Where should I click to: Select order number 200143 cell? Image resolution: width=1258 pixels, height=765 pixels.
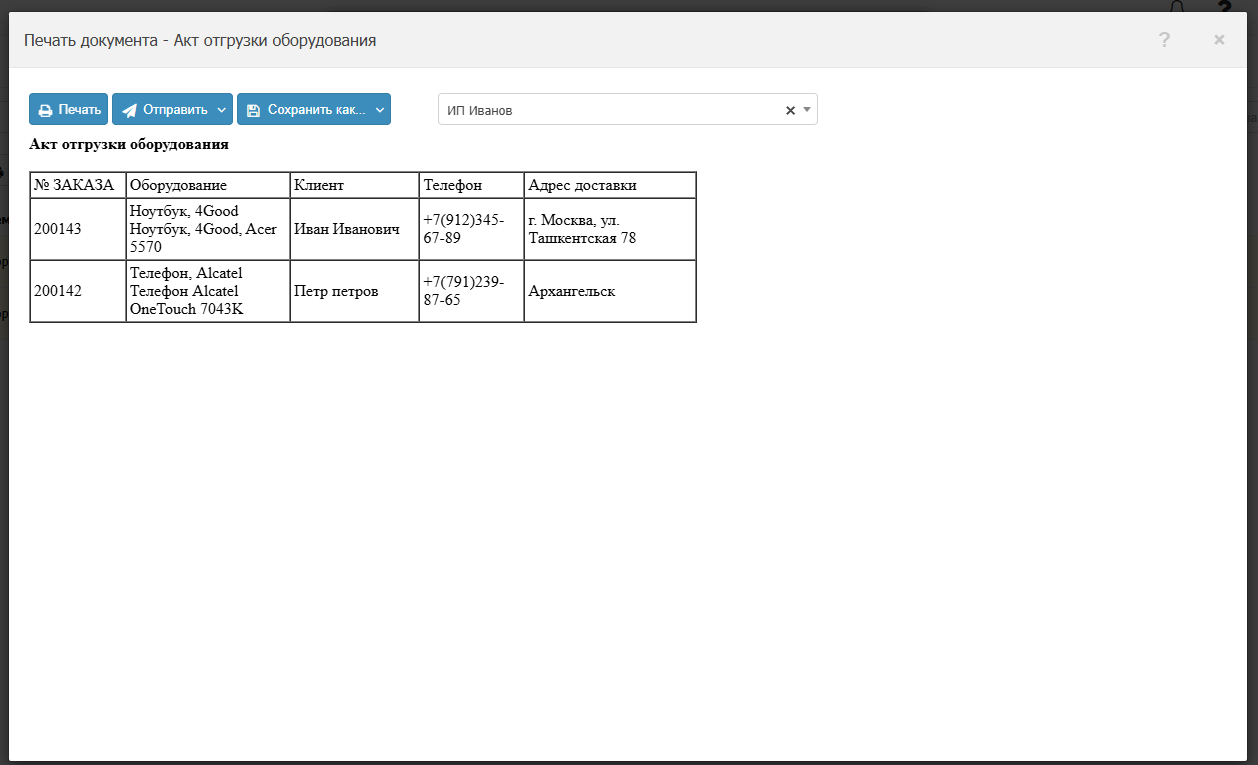tap(58, 229)
